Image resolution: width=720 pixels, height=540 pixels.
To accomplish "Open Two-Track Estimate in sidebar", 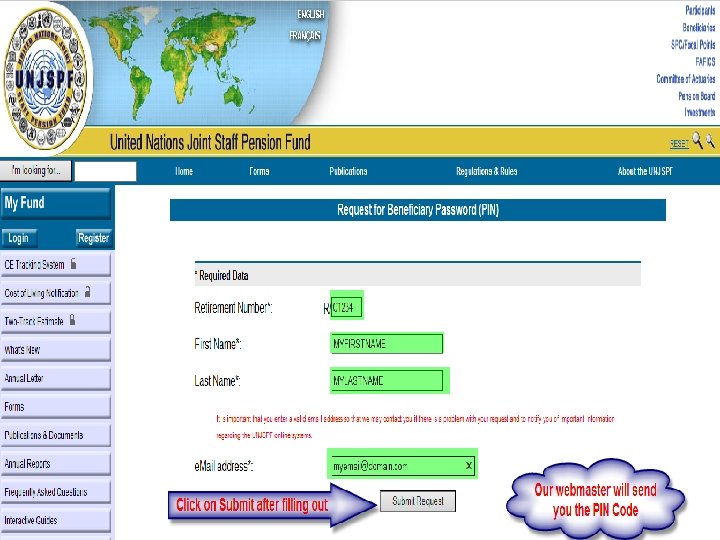I will pyautogui.click(x=56, y=321).
